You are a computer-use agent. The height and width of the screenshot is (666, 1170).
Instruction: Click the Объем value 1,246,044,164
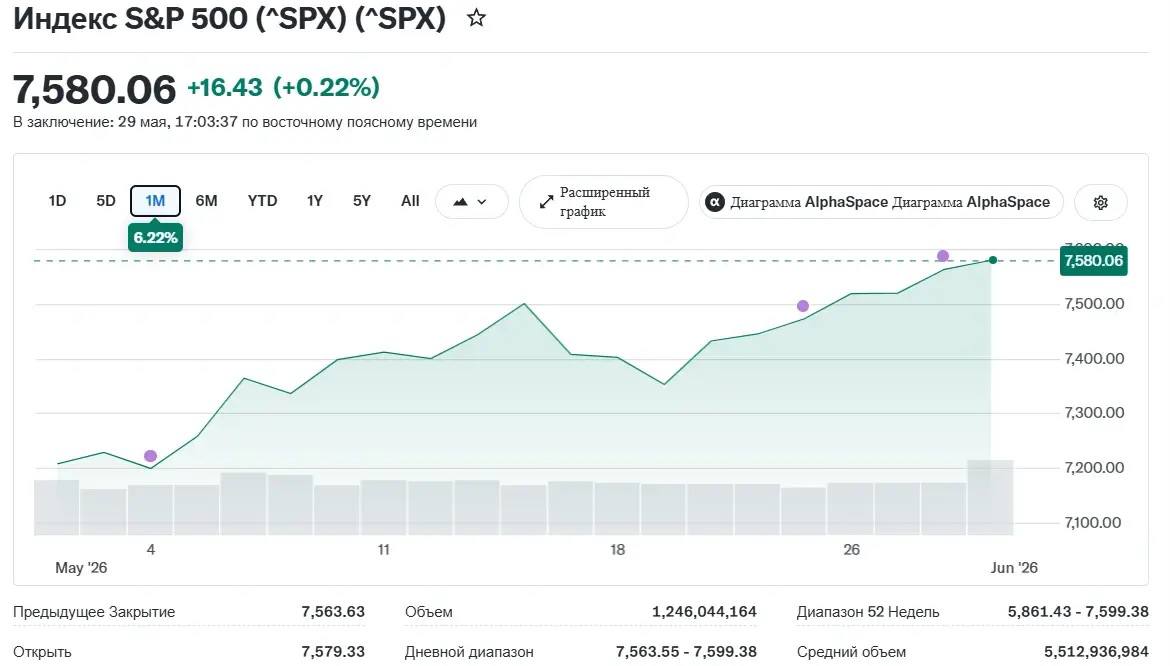[x=704, y=612]
